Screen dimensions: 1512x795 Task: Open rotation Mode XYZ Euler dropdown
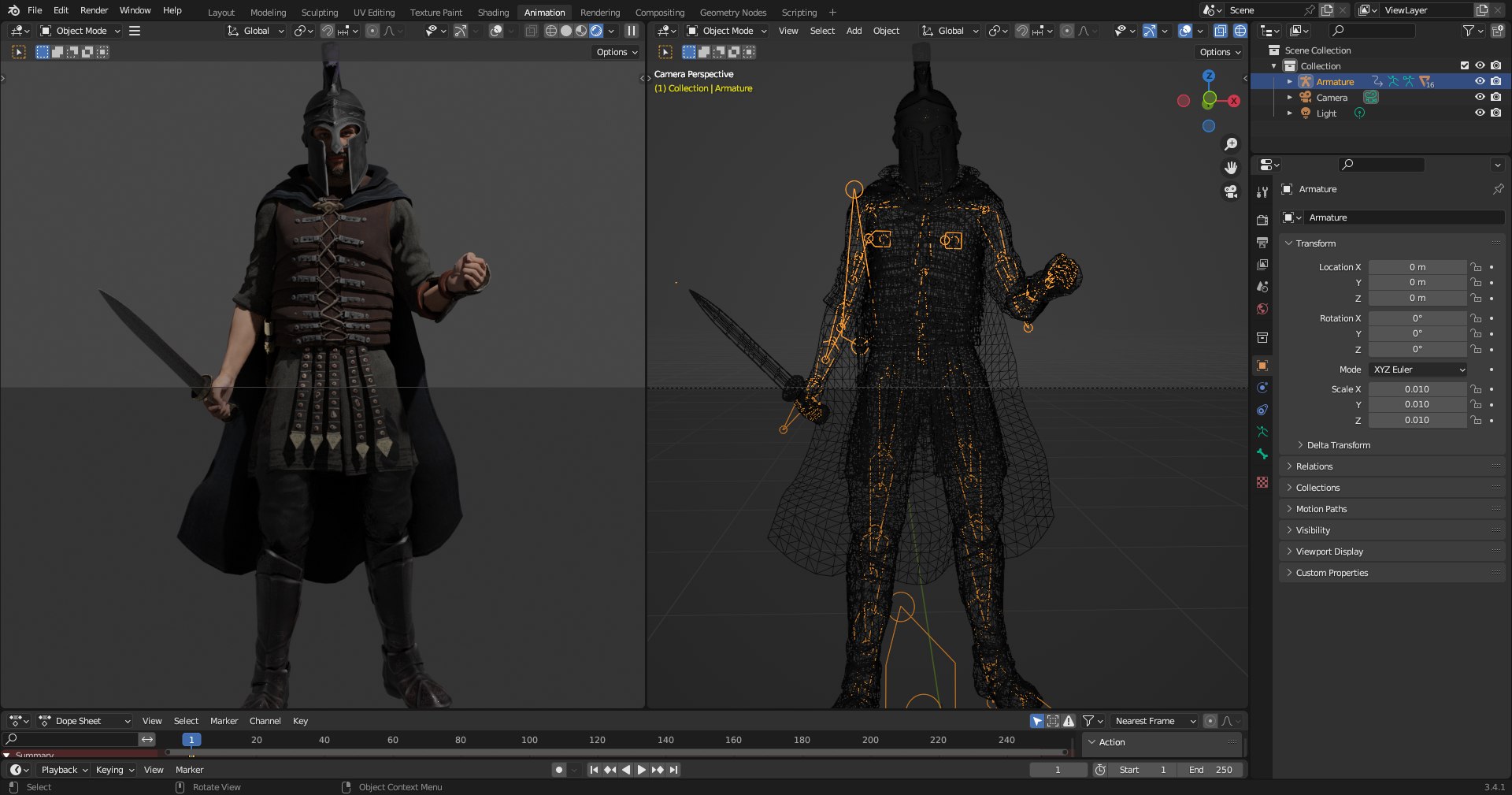1418,370
